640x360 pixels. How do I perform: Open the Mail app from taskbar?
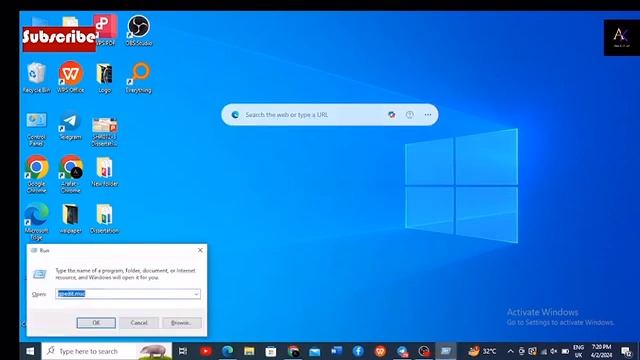[315, 351]
